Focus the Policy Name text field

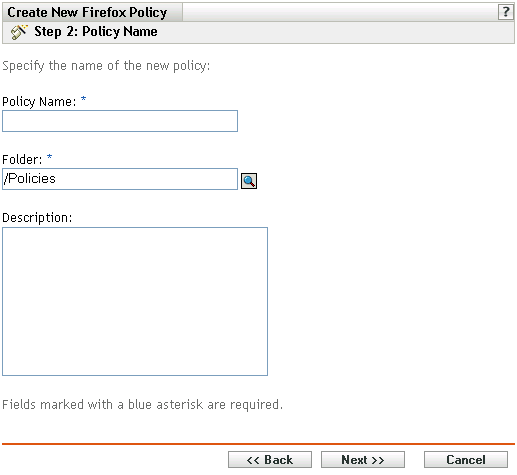point(120,121)
